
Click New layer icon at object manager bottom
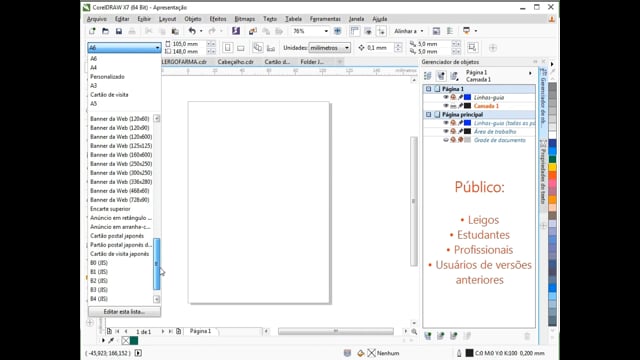(427, 336)
